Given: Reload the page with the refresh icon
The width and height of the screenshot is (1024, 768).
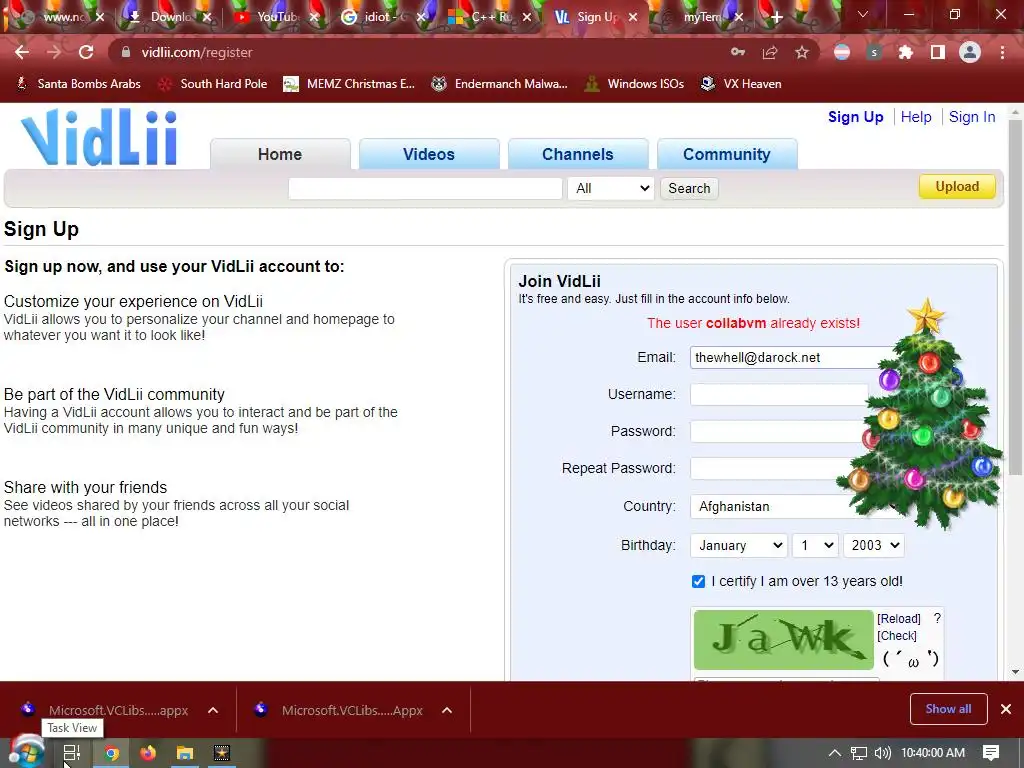Looking at the screenshot, I should click(86, 52).
